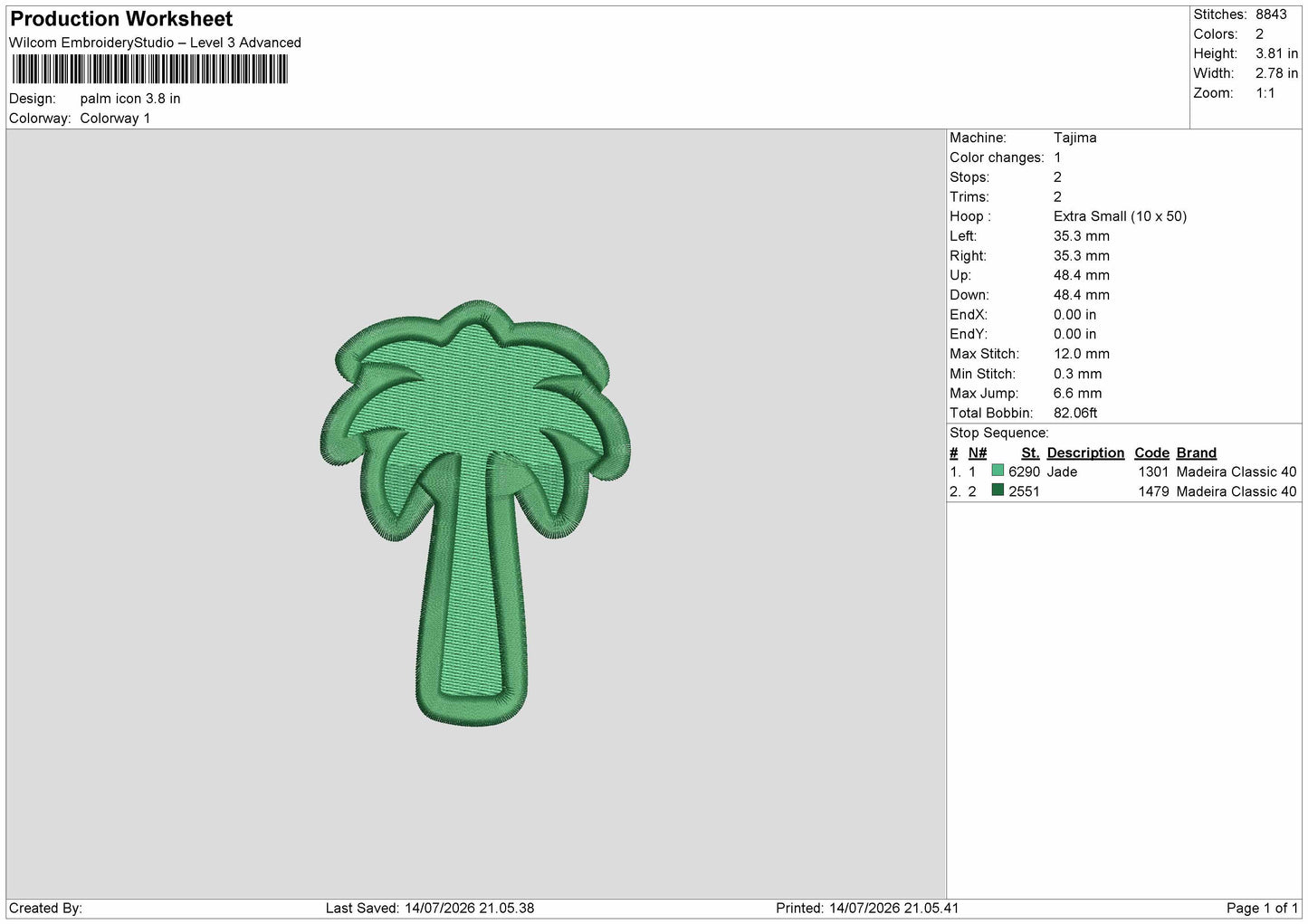Click the Up value '48.4 mm'
1308x924 pixels.
click(x=1081, y=275)
